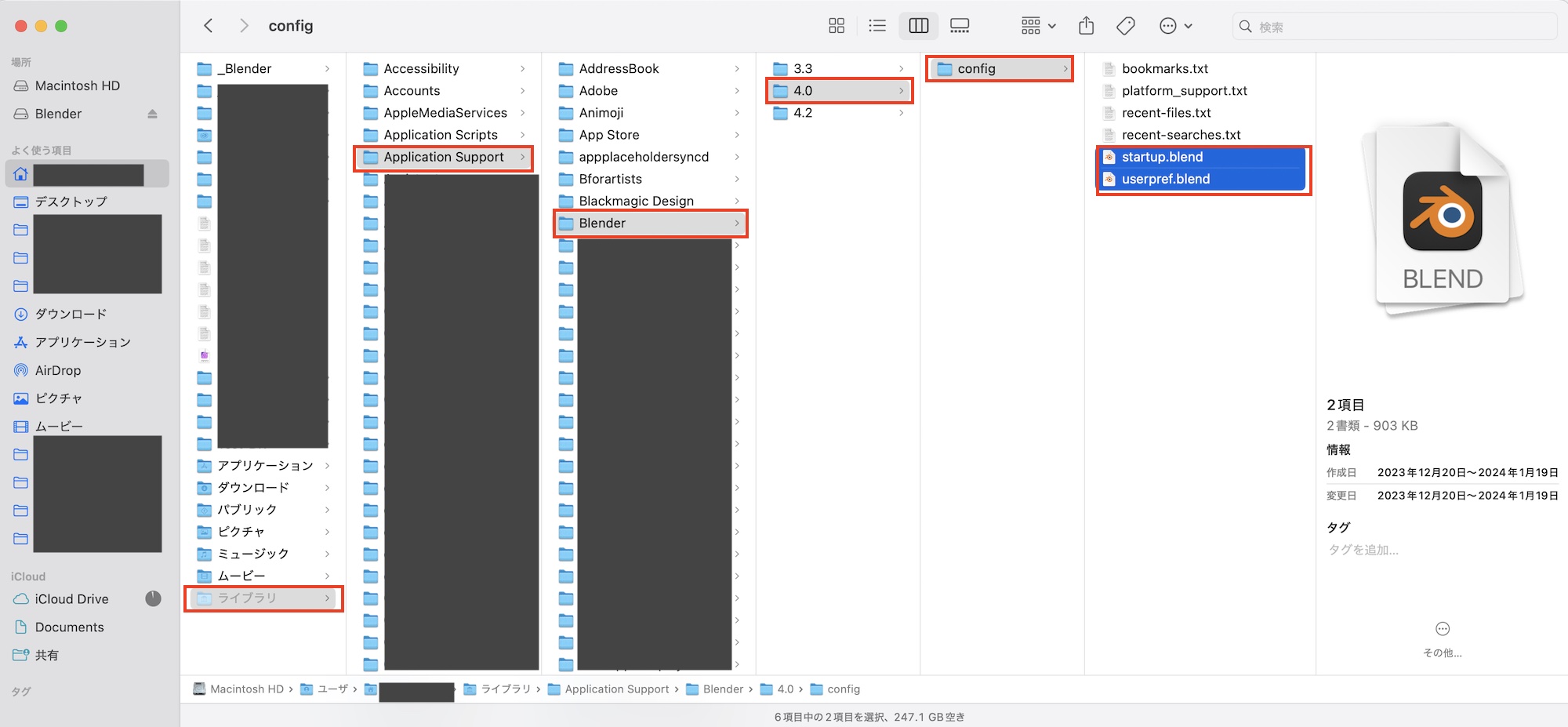
Task: Eject the Blender volume in sidebar
Action: pos(152,114)
